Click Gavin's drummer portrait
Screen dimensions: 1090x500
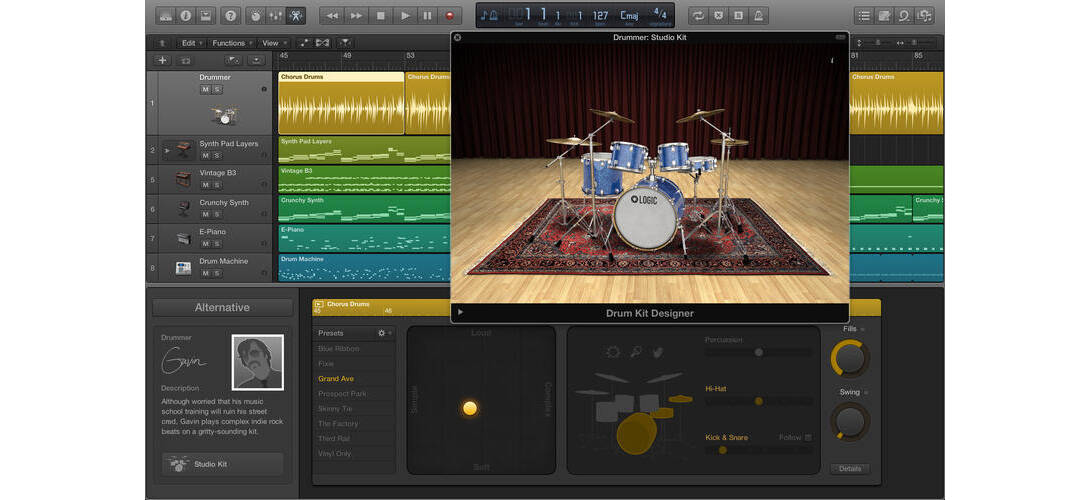click(x=257, y=362)
